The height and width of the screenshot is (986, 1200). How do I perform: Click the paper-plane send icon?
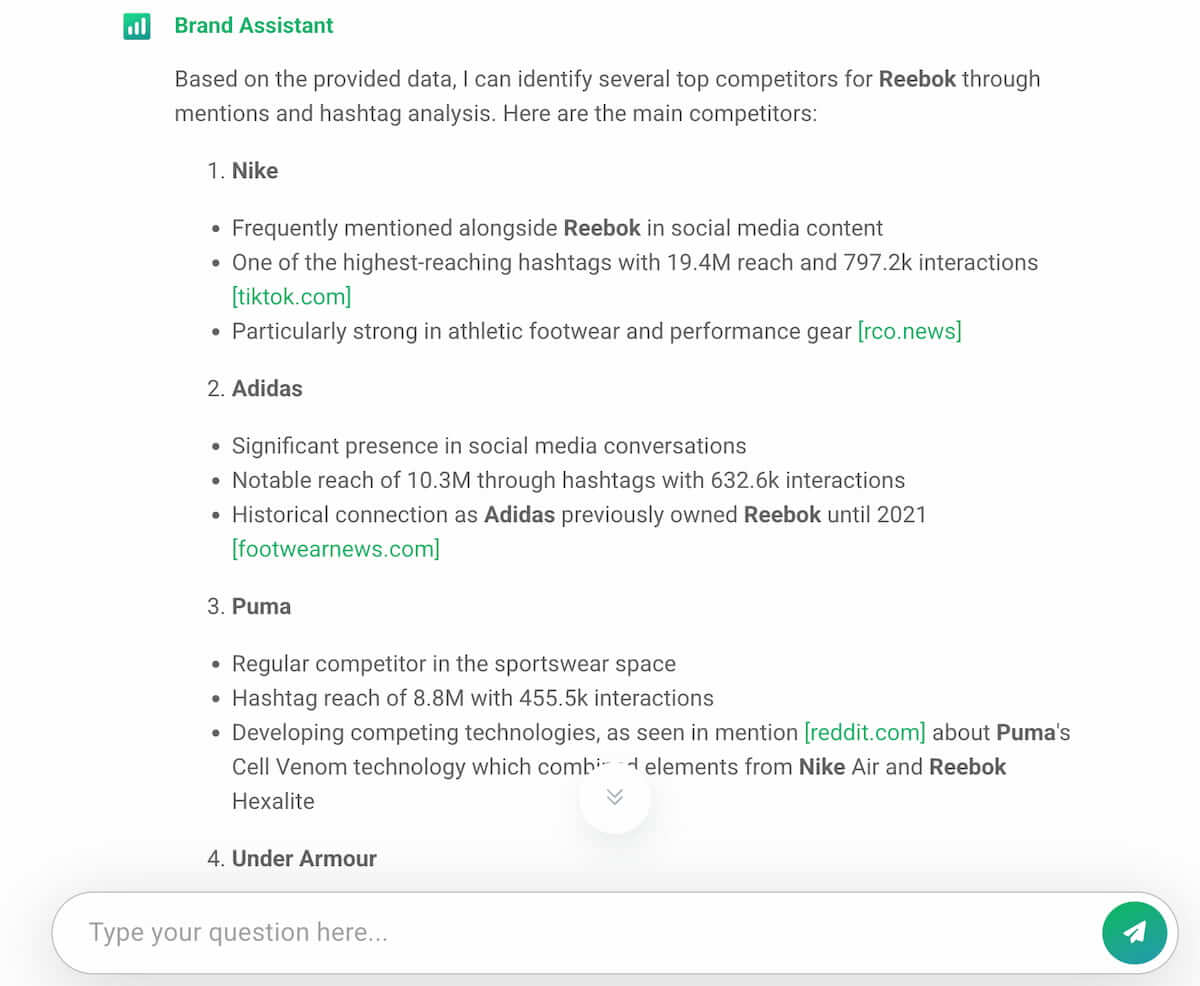[1135, 932]
